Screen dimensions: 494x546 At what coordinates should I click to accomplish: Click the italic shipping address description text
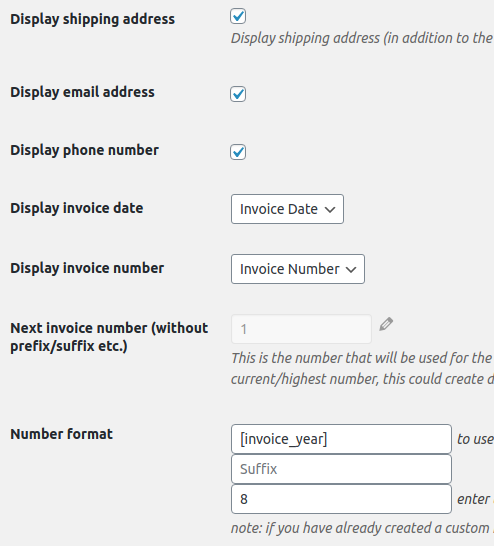click(362, 38)
